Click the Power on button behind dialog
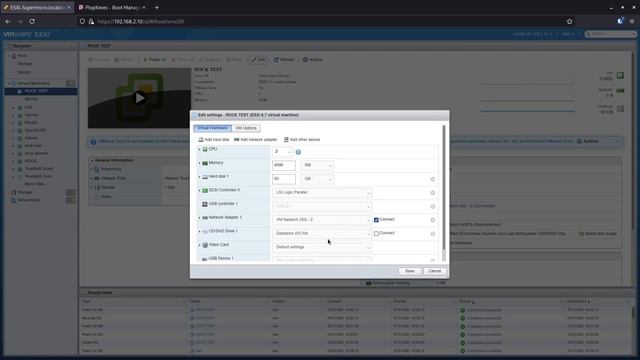640x360 pixels. point(154,60)
